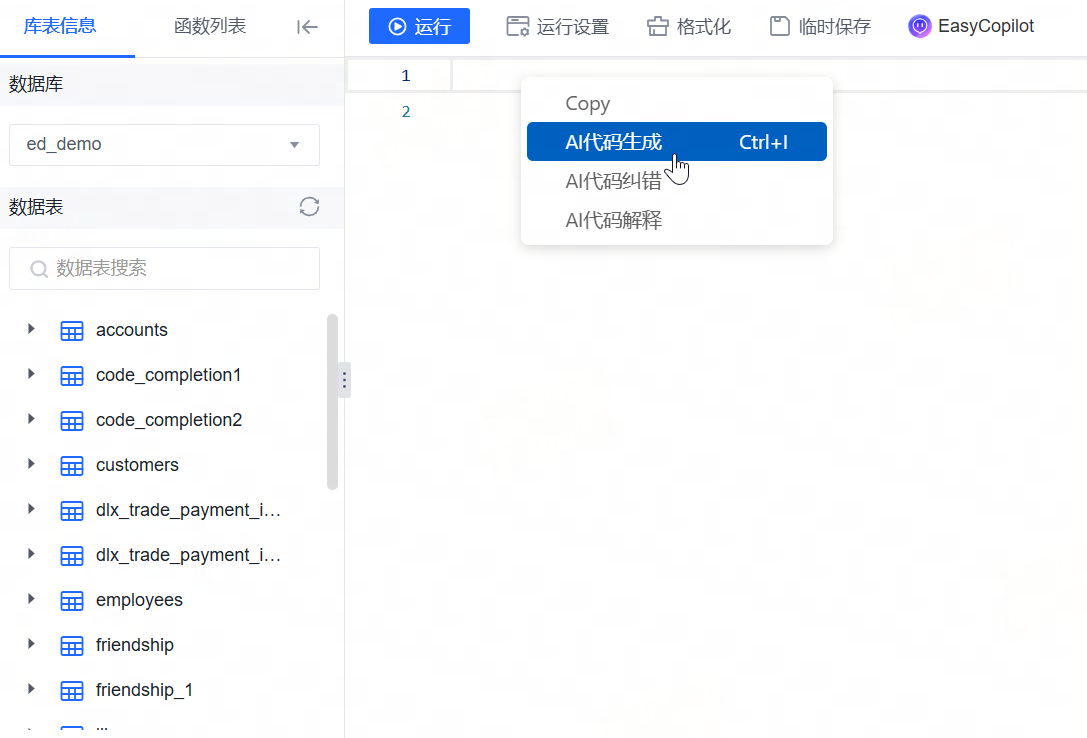Click the 运行 run button

click(x=419, y=26)
